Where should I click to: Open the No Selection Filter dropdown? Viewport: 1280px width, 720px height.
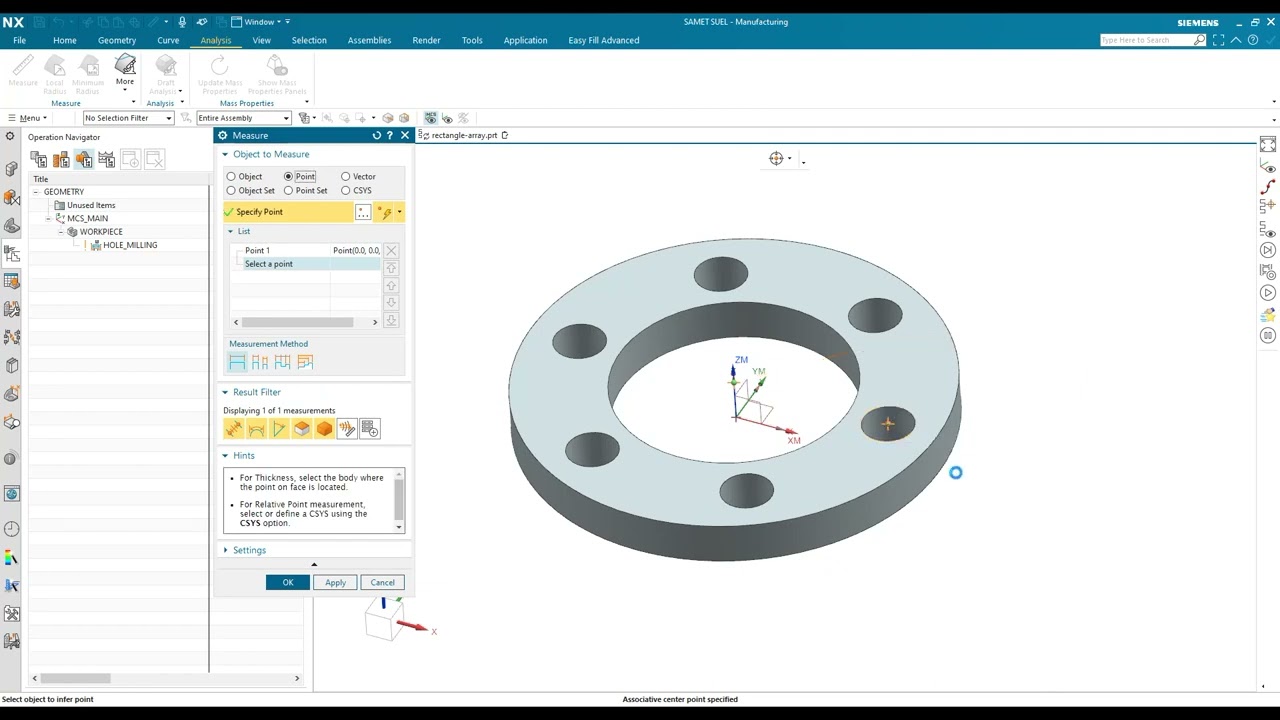(x=128, y=118)
